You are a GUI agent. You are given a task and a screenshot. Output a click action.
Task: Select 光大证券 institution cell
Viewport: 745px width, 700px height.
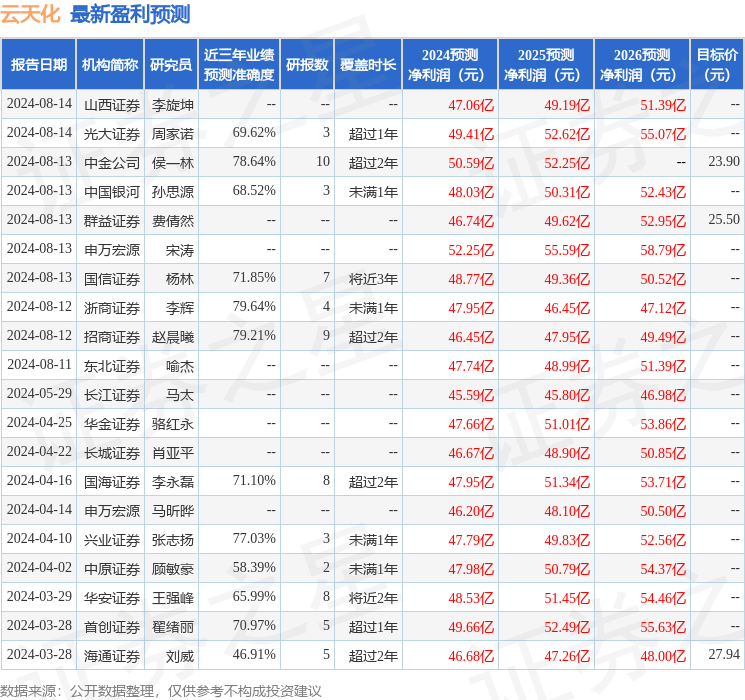click(x=112, y=134)
